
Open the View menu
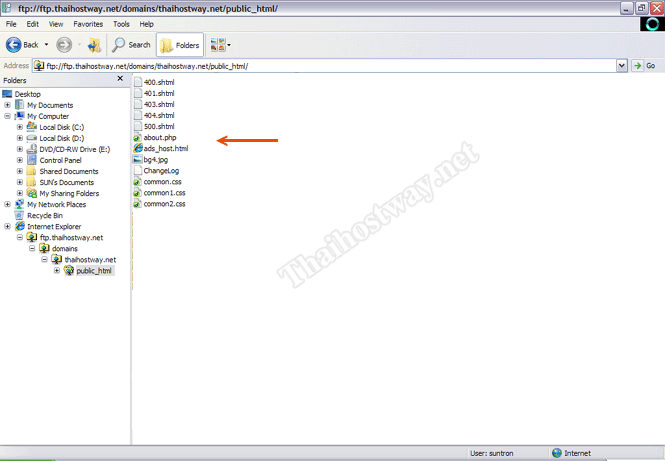tap(56, 24)
